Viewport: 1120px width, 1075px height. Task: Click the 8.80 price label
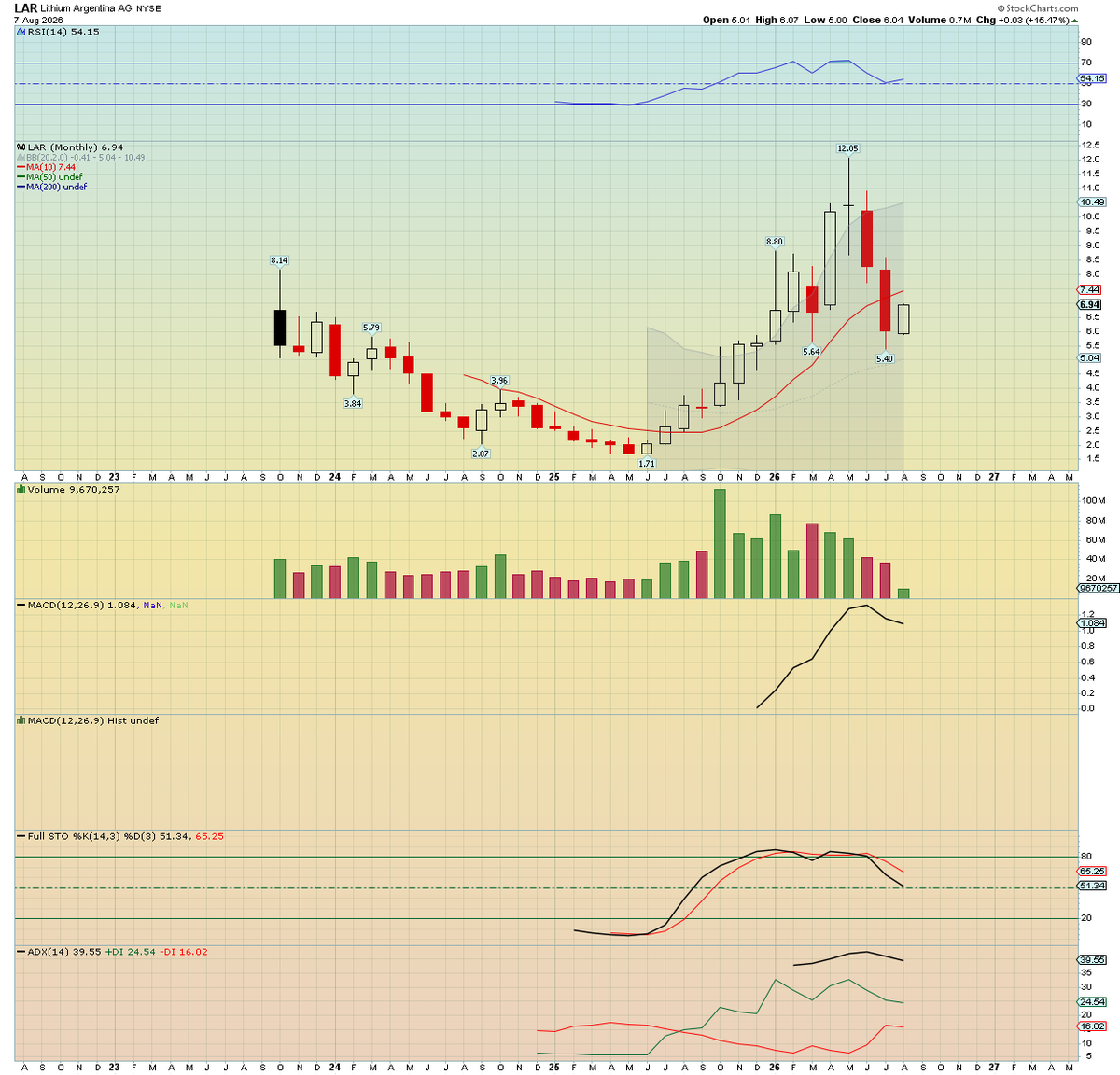(775, 242)
